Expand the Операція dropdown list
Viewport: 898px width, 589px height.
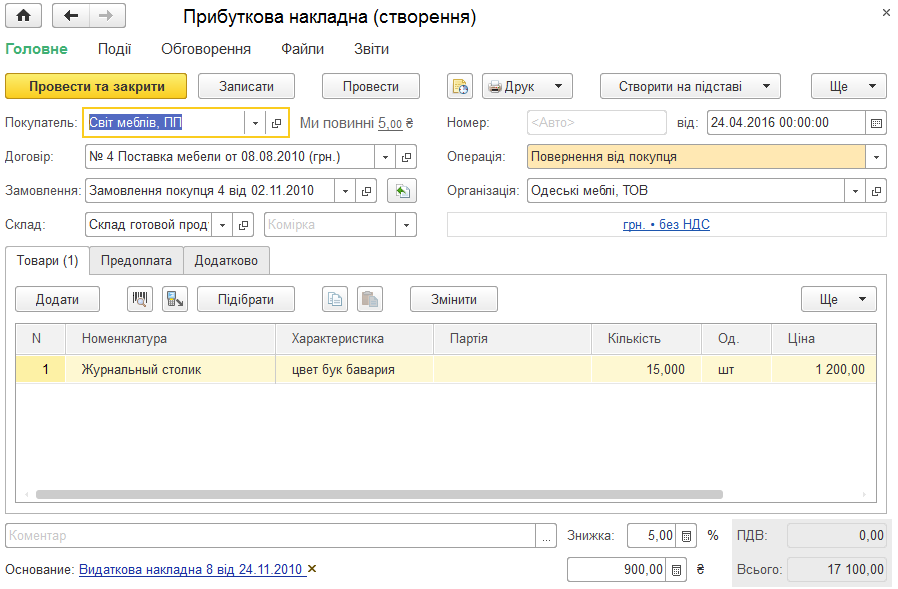[876, 157]
